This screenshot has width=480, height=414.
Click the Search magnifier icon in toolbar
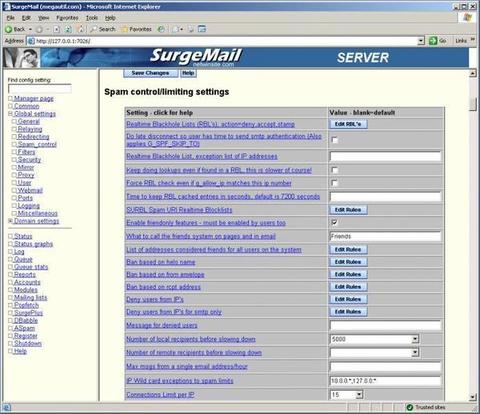point(94,29)
